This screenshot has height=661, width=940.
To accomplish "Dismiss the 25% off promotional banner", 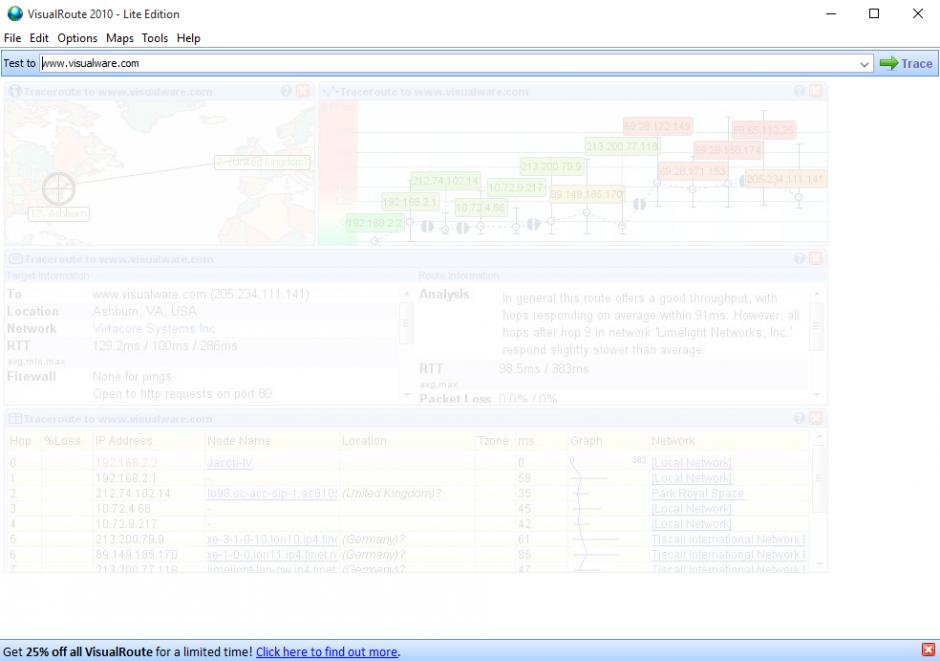I will tap(929, 650).
